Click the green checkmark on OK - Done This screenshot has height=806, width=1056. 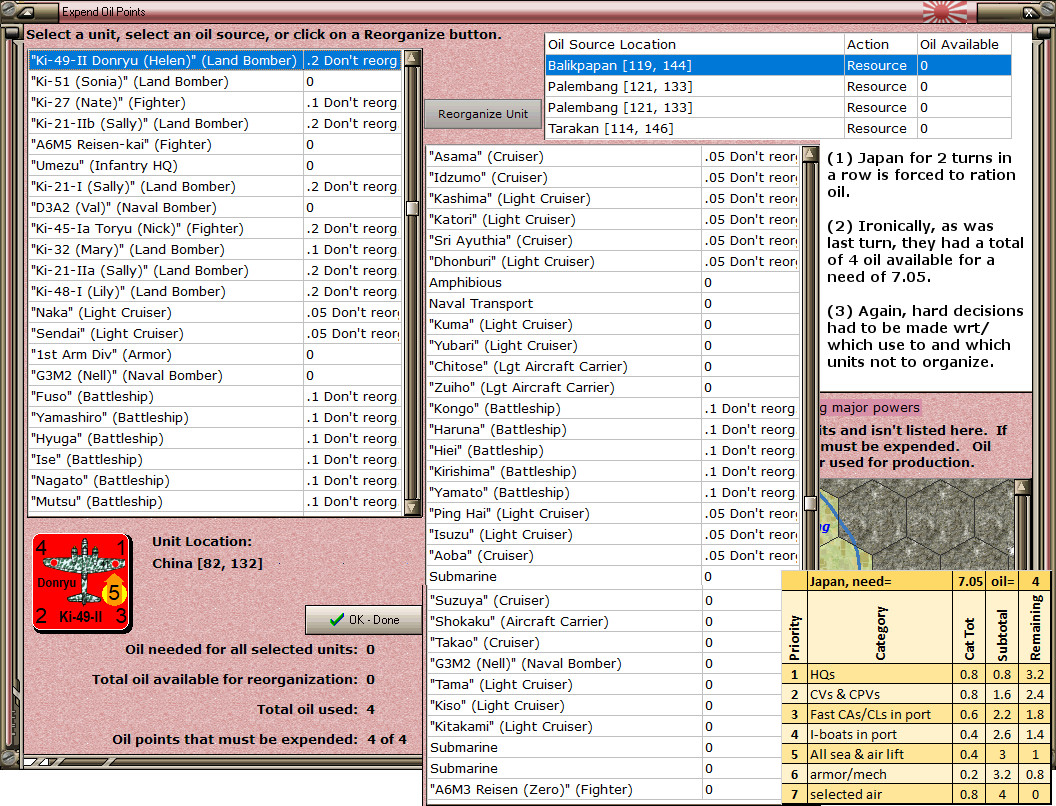click(x=337, y=619)
